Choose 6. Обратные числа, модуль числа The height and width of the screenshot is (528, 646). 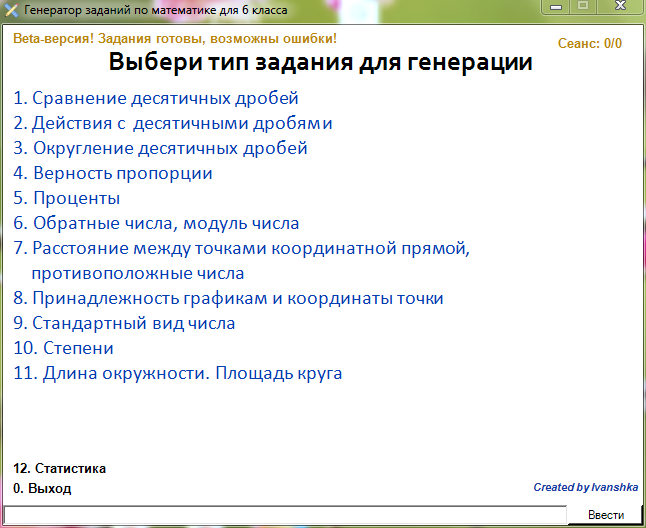click(156, 223)
